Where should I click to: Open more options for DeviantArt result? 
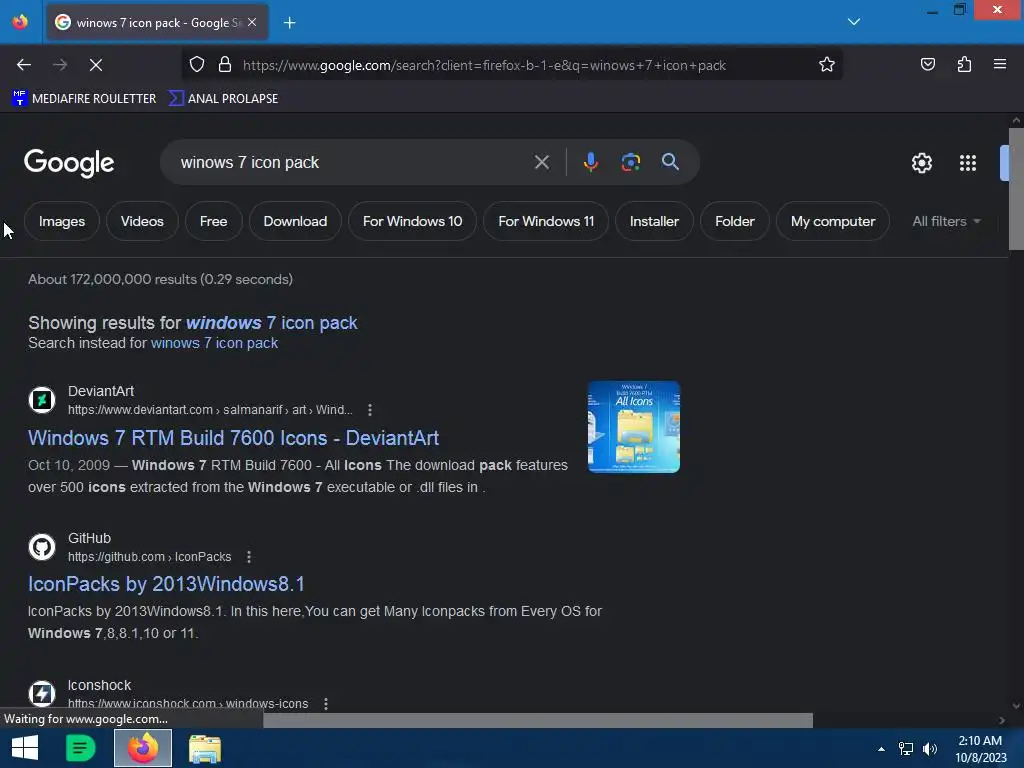click(x=370, y=410)
